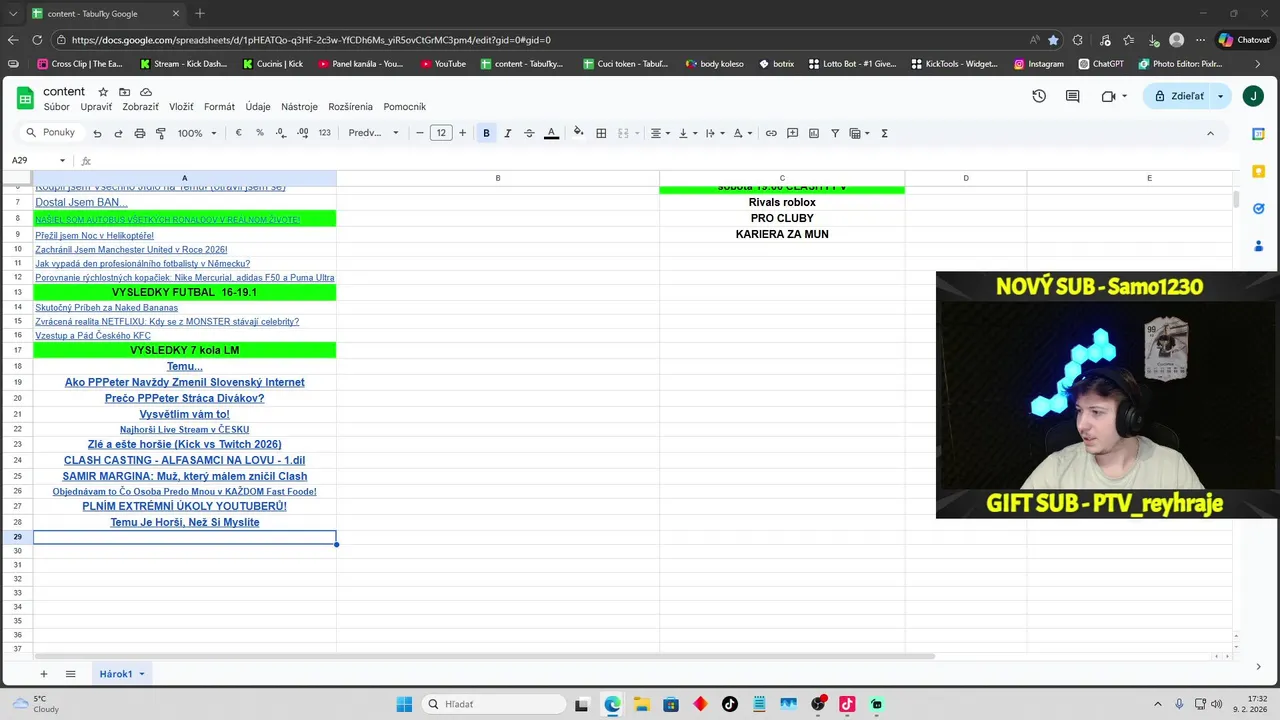The width and height of the screenshot is (1280, 720).
Task: Increase decimal places
Action: pyautogui.click(x=302, y=133)
